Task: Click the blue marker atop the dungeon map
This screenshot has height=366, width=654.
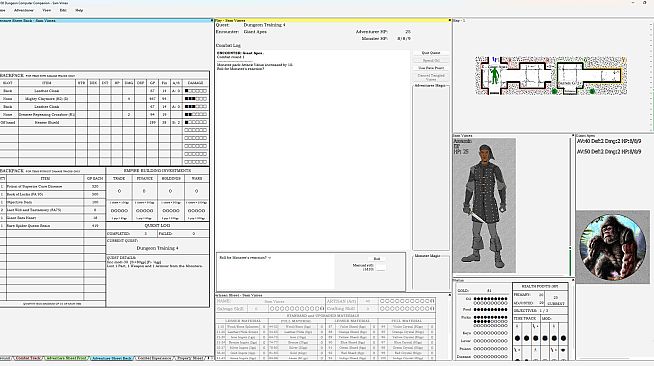Action: coord(495,60)
